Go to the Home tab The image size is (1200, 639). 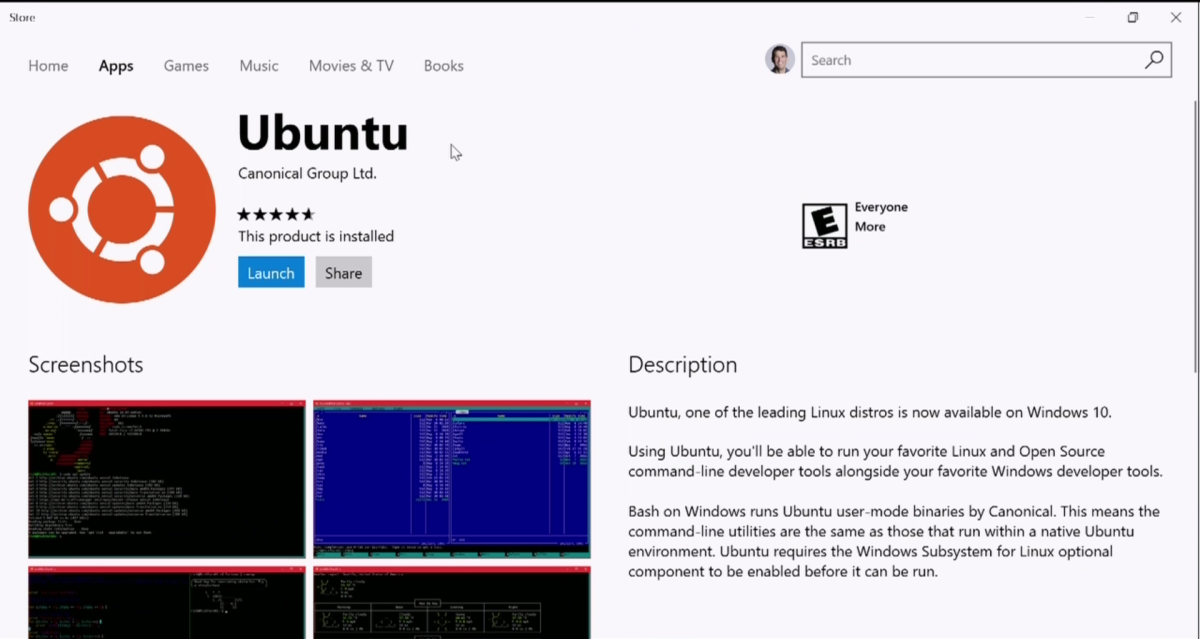(48, 66)
